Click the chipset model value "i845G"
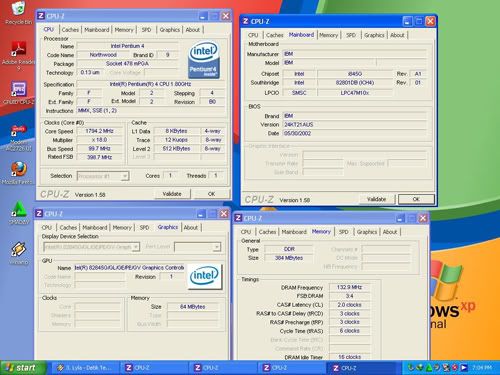 [355, 74]
